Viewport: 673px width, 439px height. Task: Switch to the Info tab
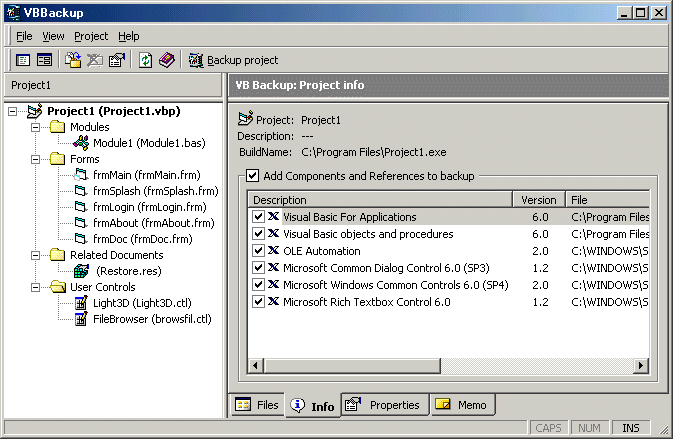(312, 406)
